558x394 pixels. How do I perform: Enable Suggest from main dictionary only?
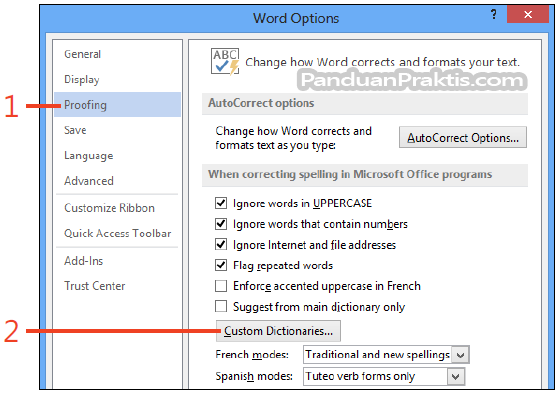[x=221, y=306]
